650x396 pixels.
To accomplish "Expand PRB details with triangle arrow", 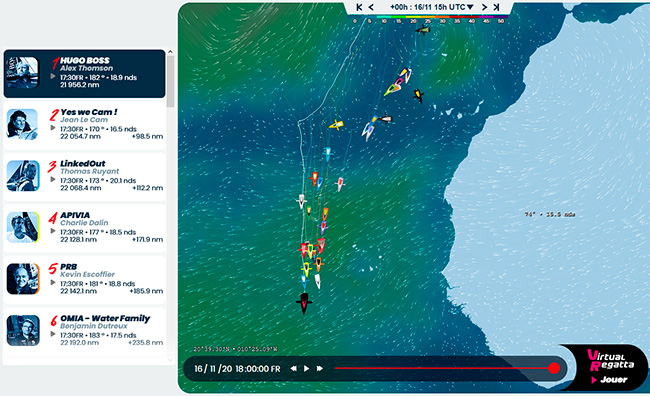I will pyautogui.click(x=53, y=282).
